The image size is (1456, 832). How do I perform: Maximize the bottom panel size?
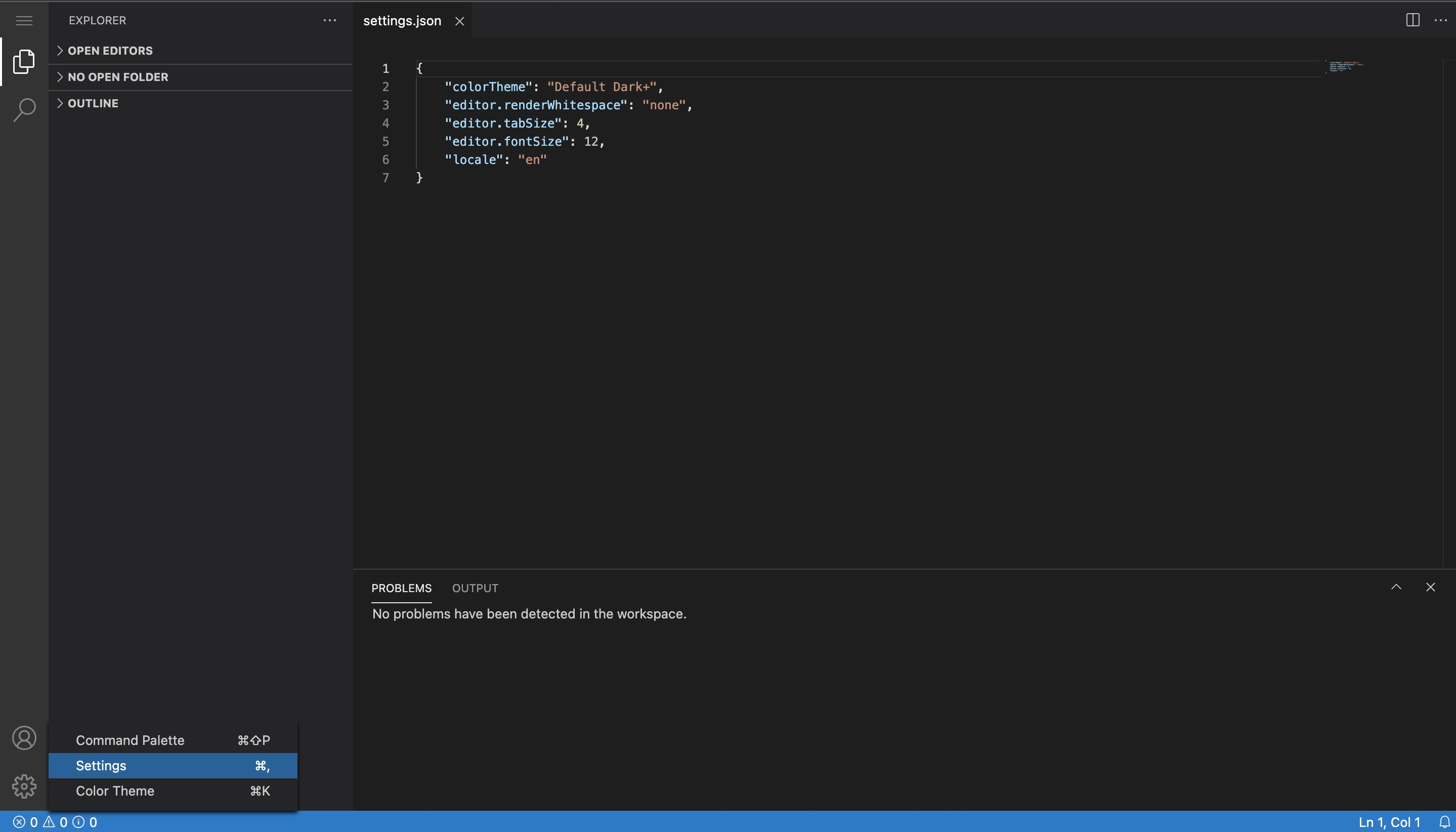[x=1396, y=587]
